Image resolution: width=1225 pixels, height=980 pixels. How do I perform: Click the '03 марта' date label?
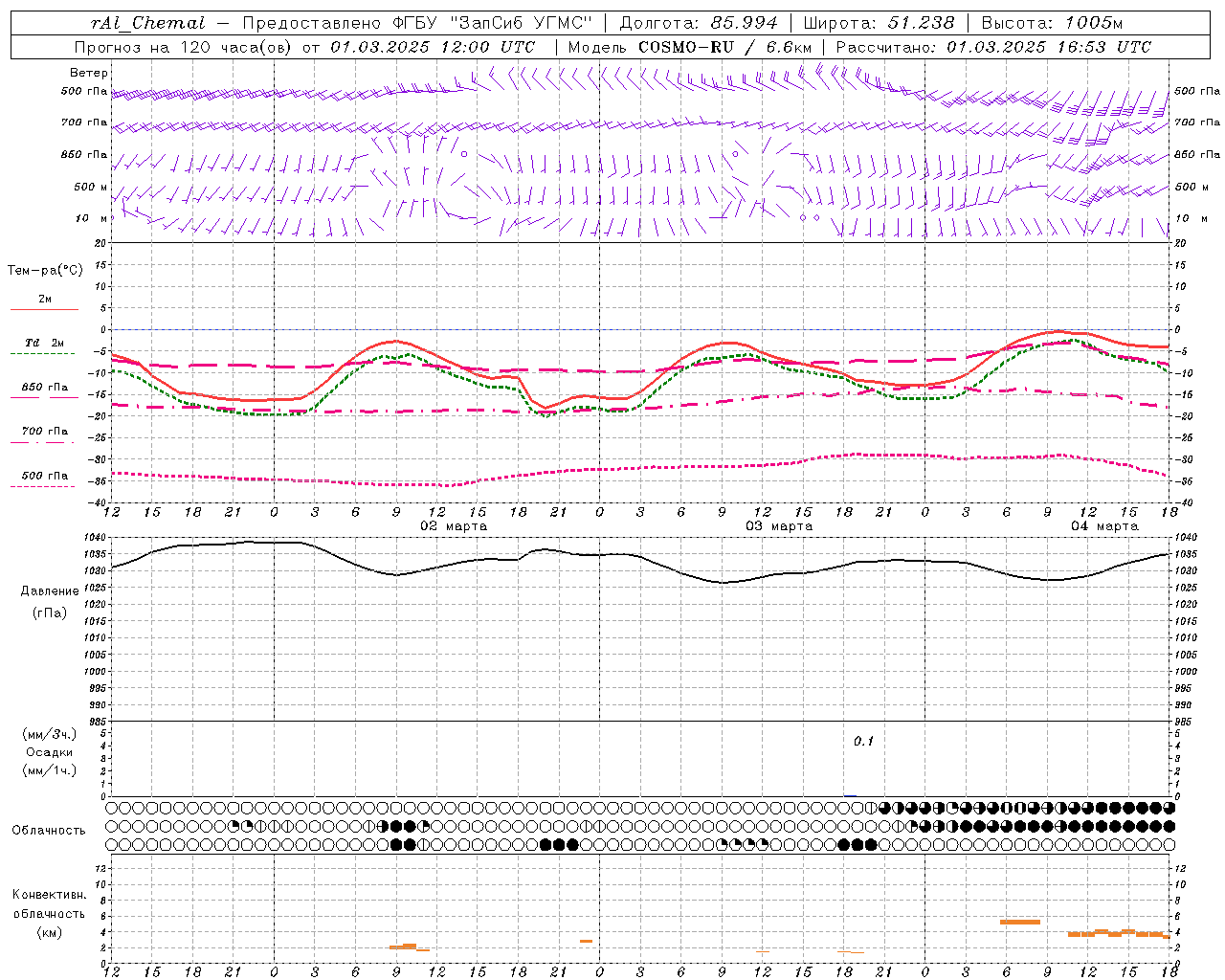tap(779, 526)
